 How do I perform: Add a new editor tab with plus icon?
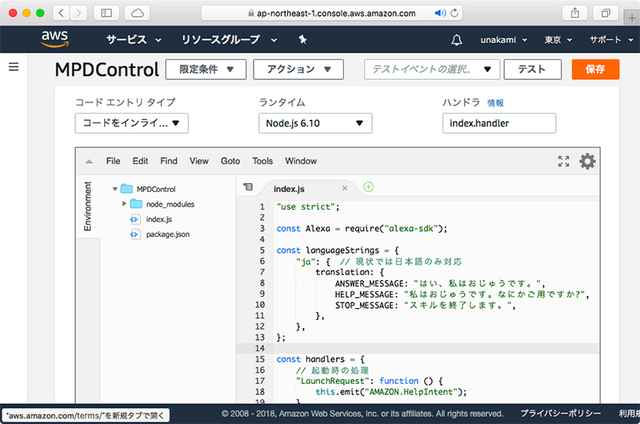[x=369, y=187]
